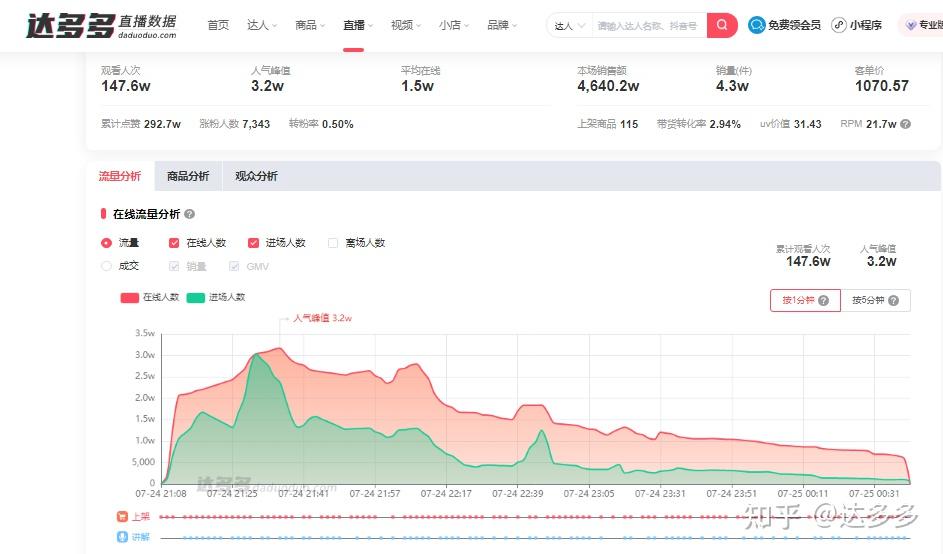The image size is (943, 554).
Task: Switch to the 观众分析 tab
Action: click(256, 176)
